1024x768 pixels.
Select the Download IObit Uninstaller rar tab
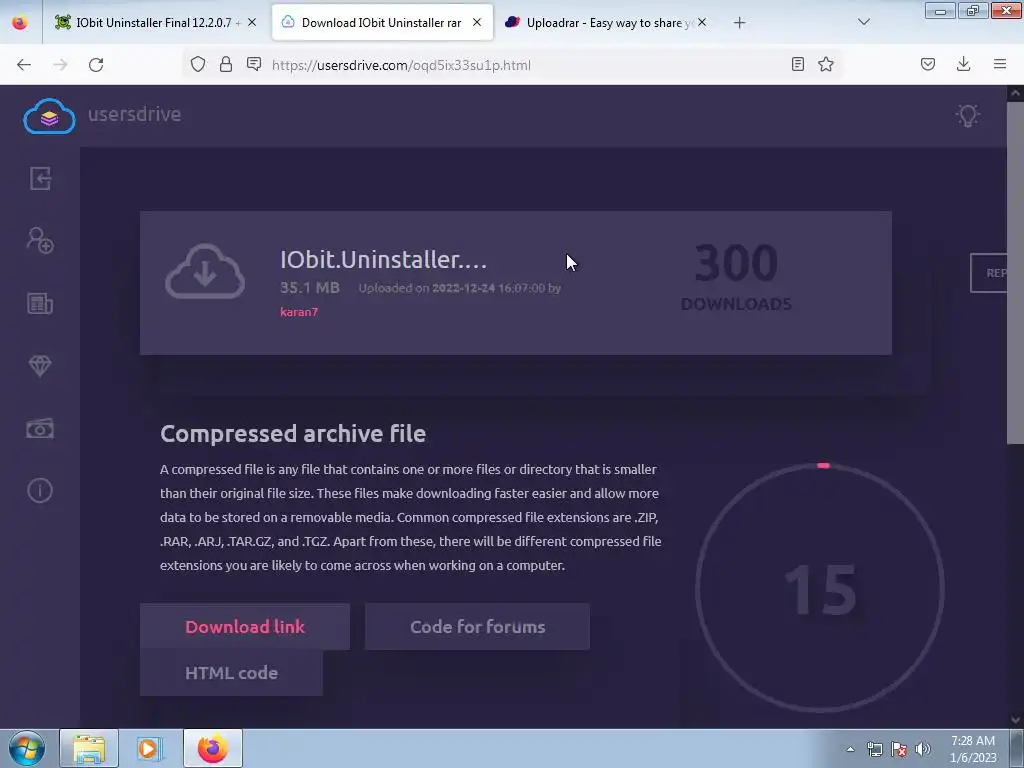point(382,23)
